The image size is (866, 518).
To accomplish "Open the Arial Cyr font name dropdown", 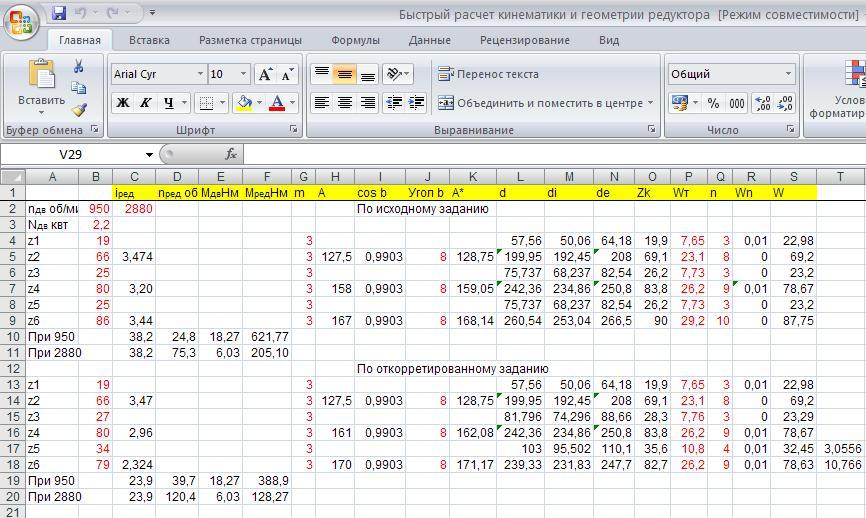I will (199, 74).
